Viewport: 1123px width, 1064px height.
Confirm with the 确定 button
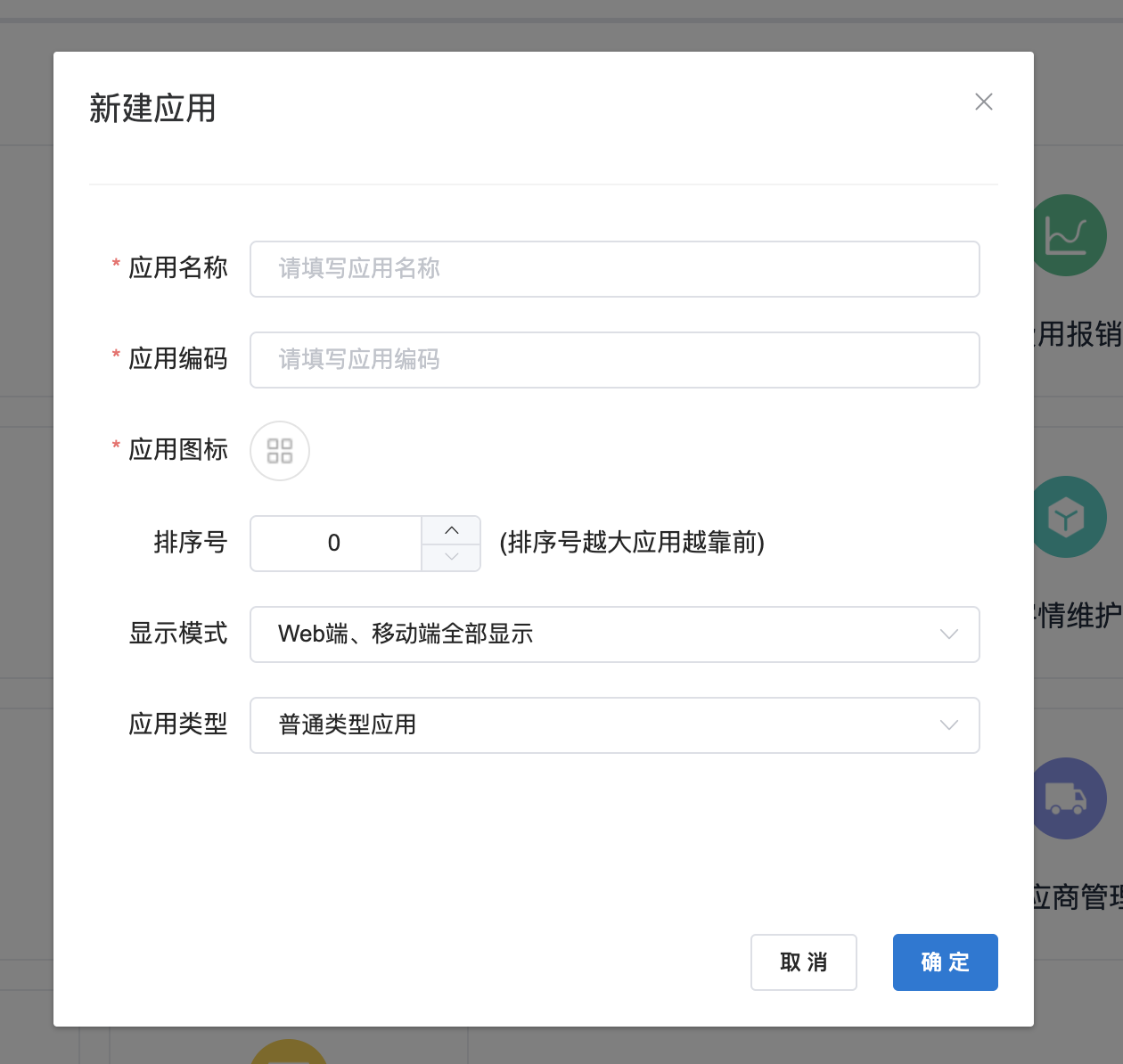coord(946,962)
